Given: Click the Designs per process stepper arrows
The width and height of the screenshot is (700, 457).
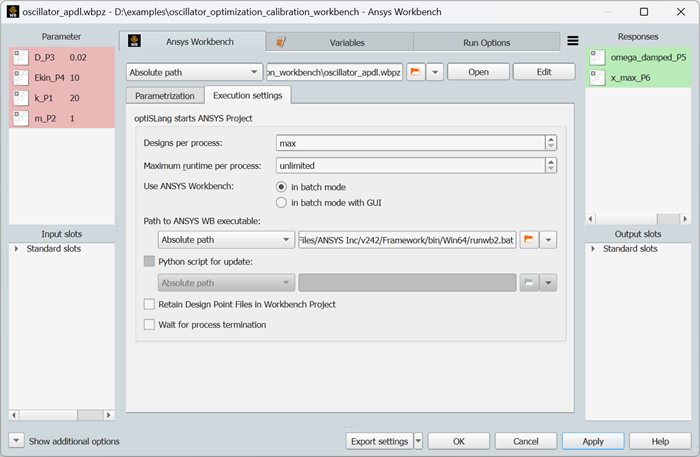Looking at the screenshot, I should pyautogui.click(x=550, y=143).
